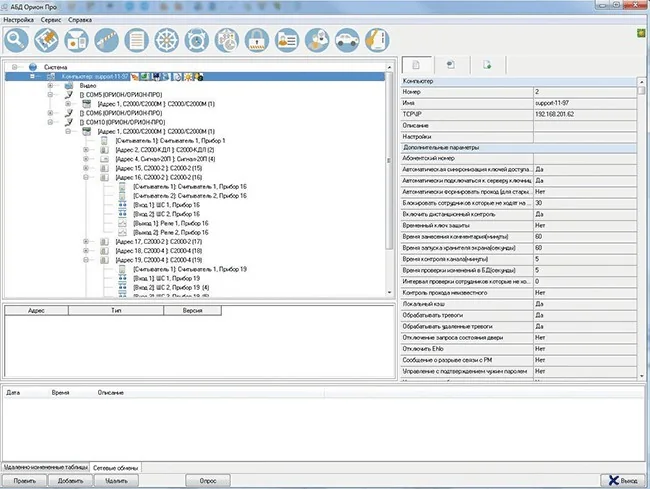Switch to the Сетевые обмены tab
This screenshot has width=650, height=489.
[116, 467]
